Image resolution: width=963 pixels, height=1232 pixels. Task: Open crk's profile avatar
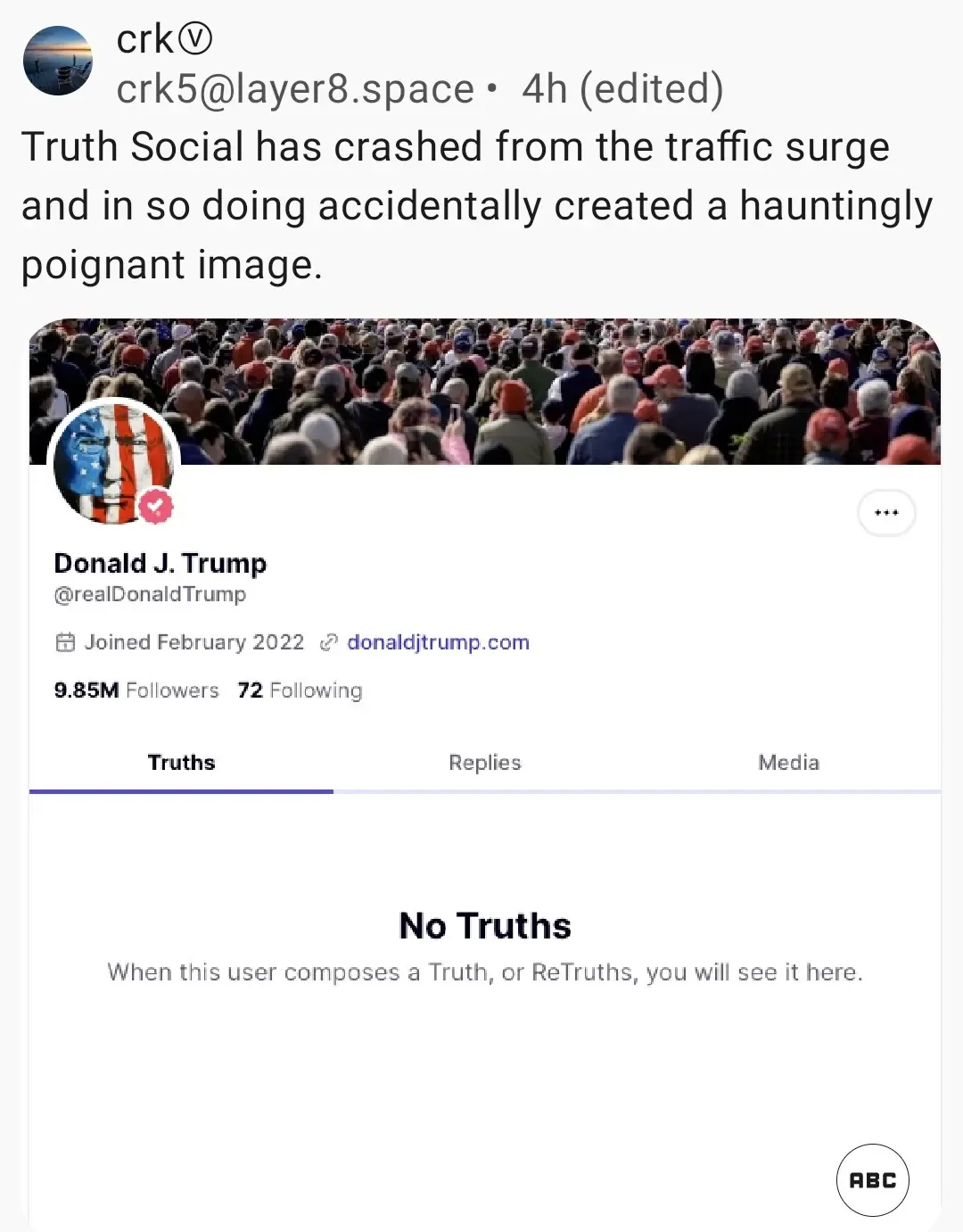click(x=58, y=61)
